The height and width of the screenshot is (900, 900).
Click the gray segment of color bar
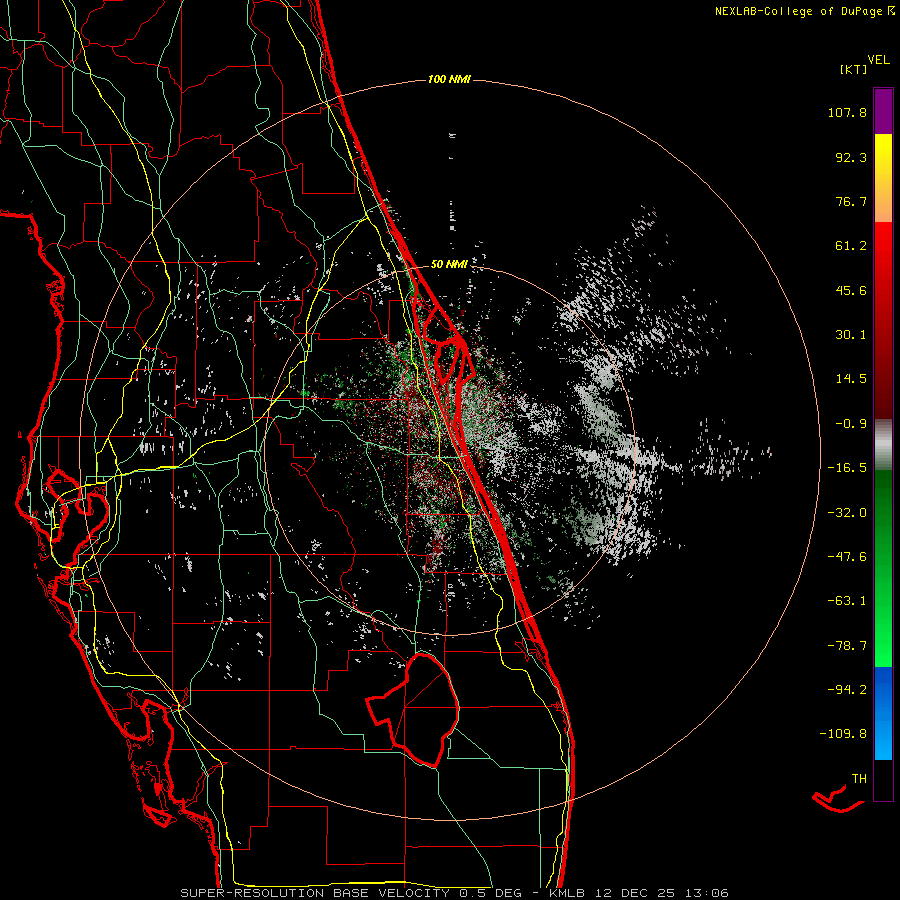tap(883, 445)
